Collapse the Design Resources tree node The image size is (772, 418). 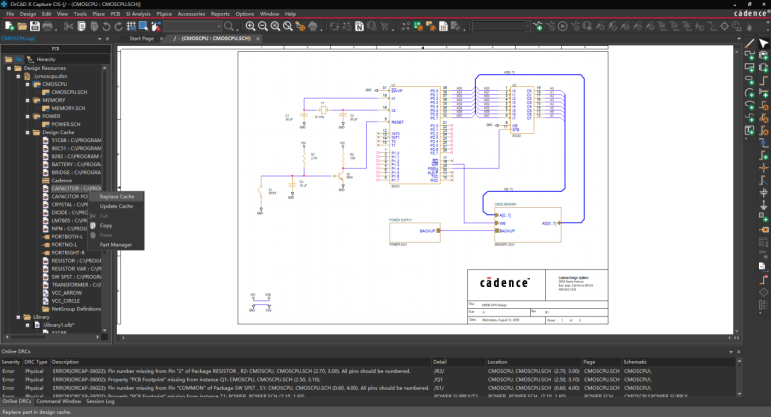[9, 68]
